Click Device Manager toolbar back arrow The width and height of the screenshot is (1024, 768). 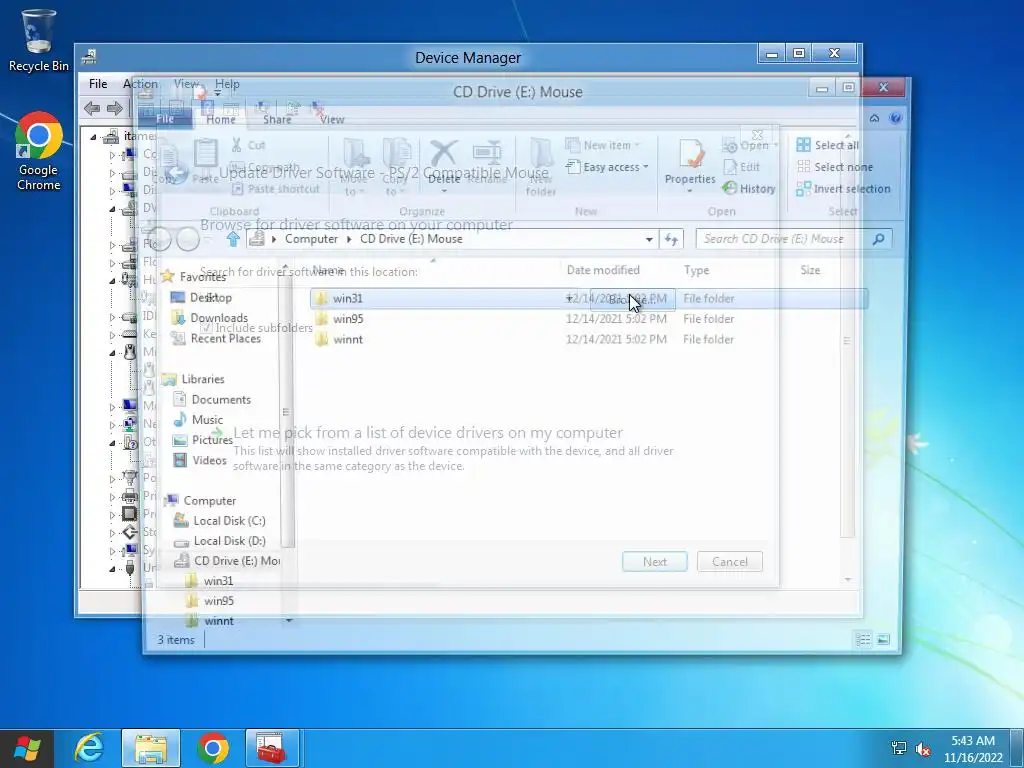pos(92,108)
